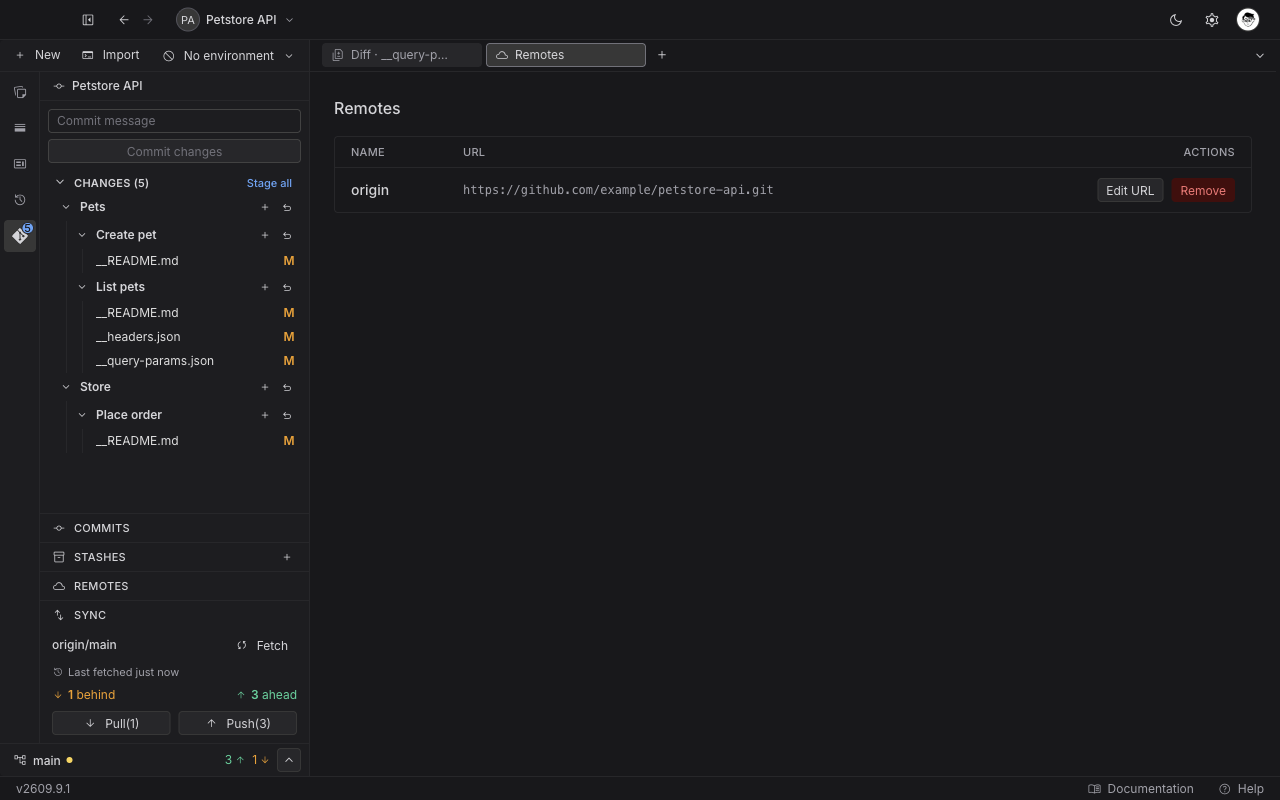1280x800 pixels.
Task: Open the Documentation link
Action: coord(1141,789)
